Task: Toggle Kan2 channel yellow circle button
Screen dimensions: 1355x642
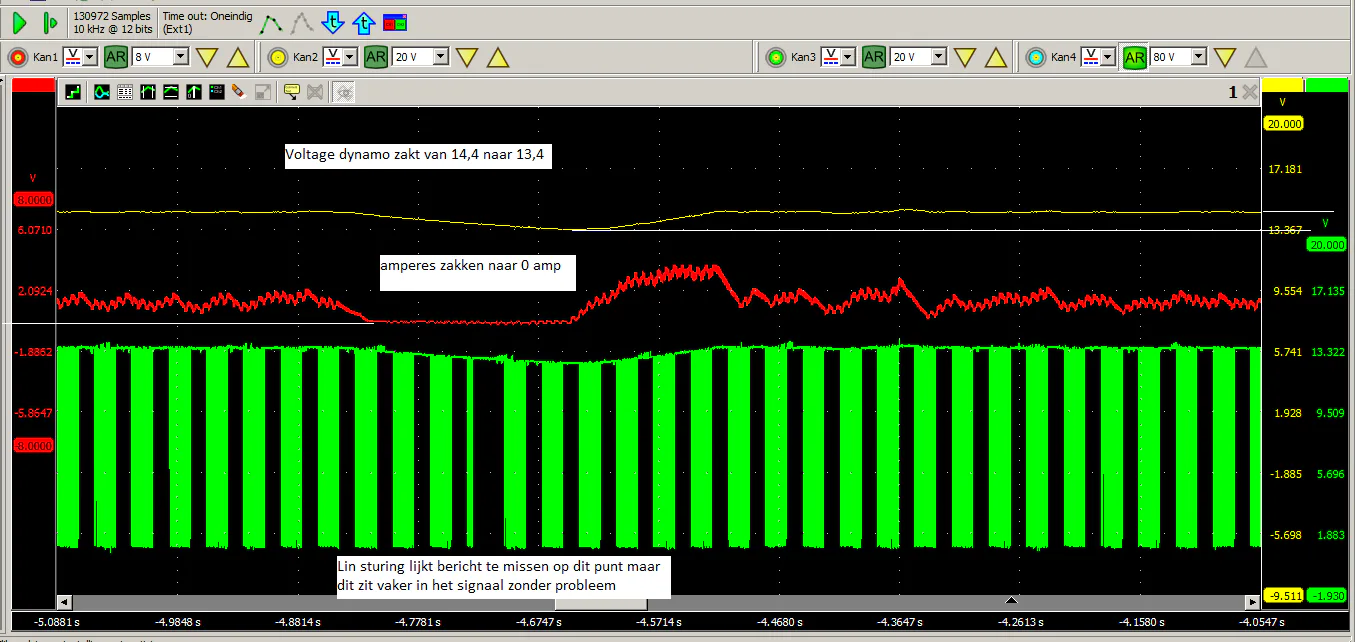Action: 278,57
